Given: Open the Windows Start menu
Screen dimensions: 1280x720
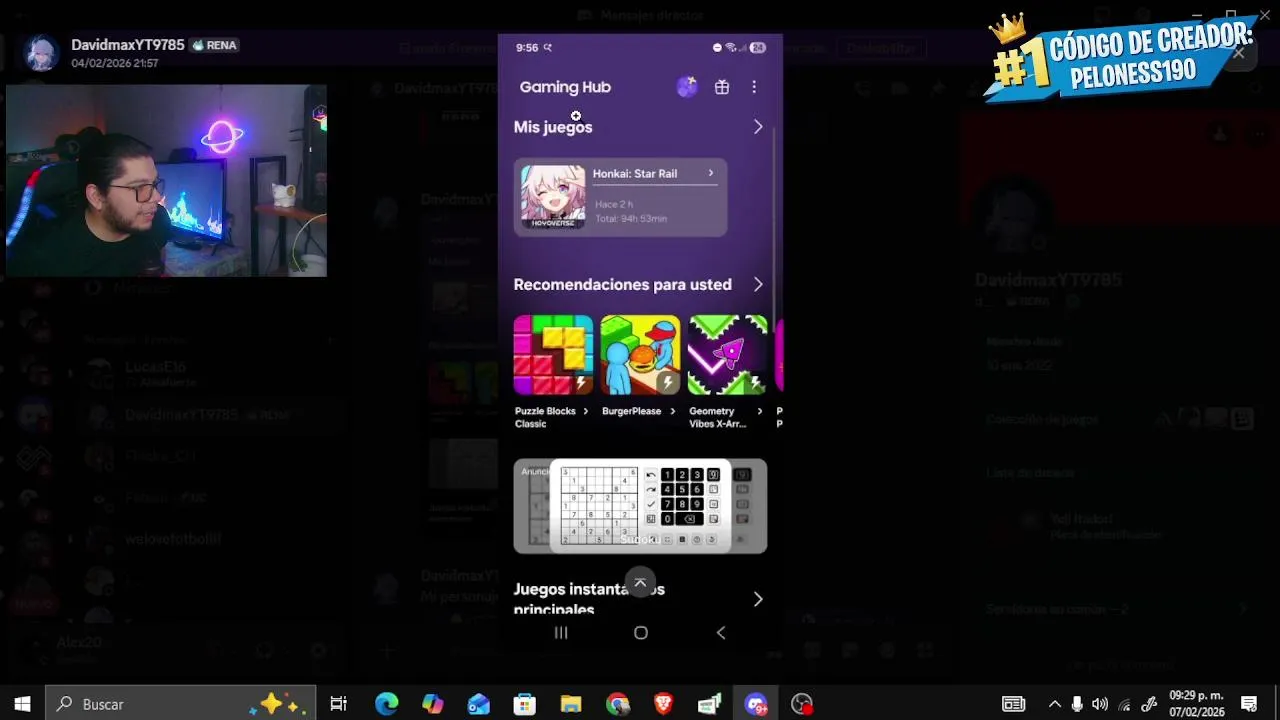Looking at the screenshot, I should [22, 704].
